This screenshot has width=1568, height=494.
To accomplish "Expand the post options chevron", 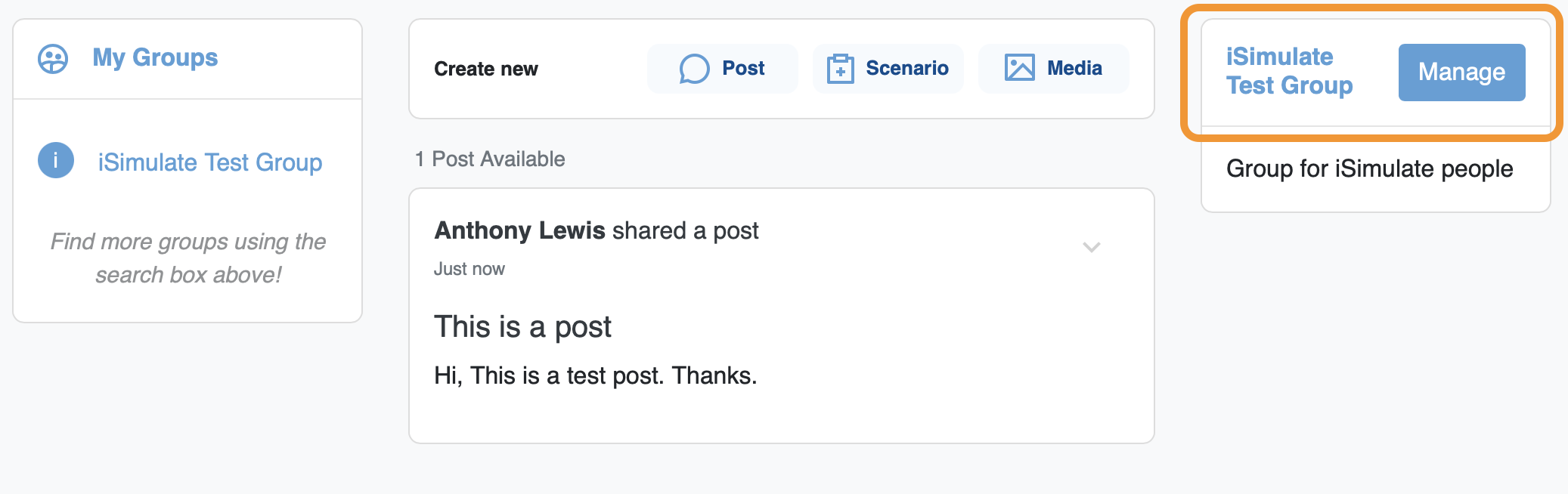I will (x=1091, y=247).
